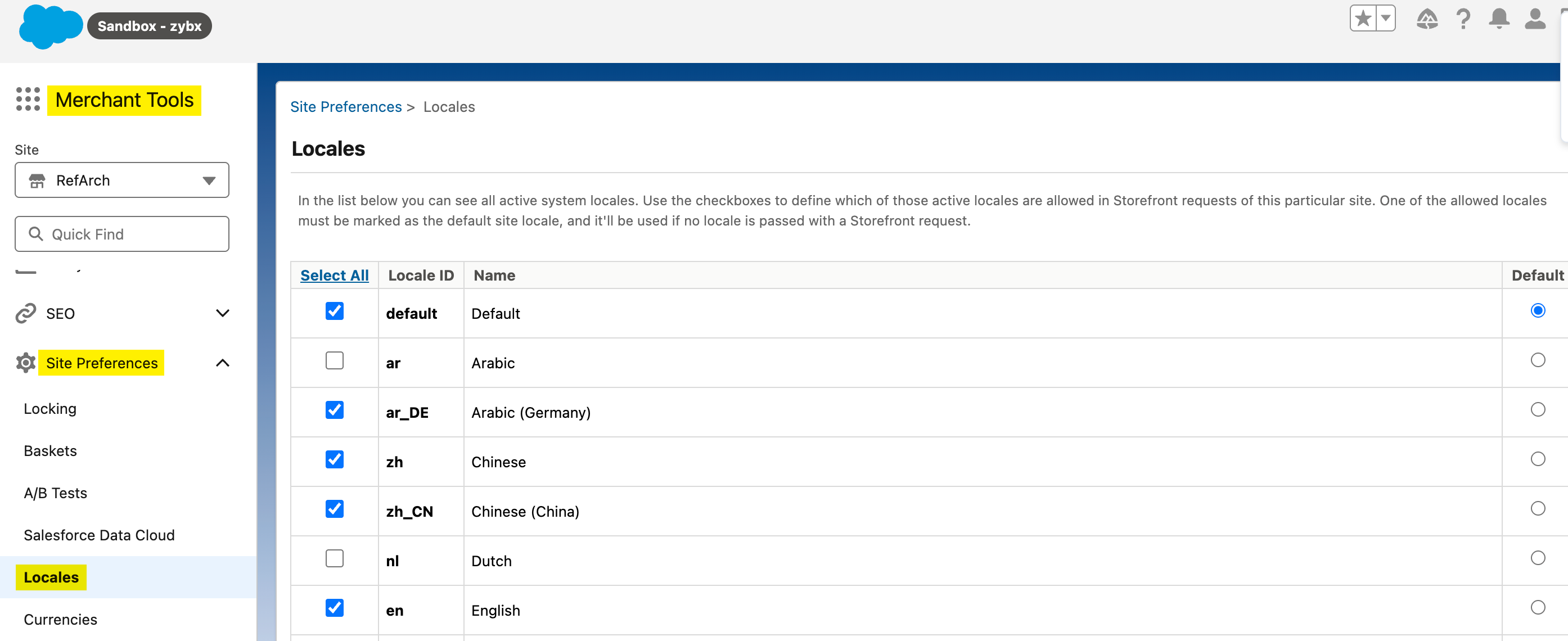Image resolution: width=1568 pixels, height=641 pixels.
Task: Open the app launcher grid icon
Action: (28, 99)
